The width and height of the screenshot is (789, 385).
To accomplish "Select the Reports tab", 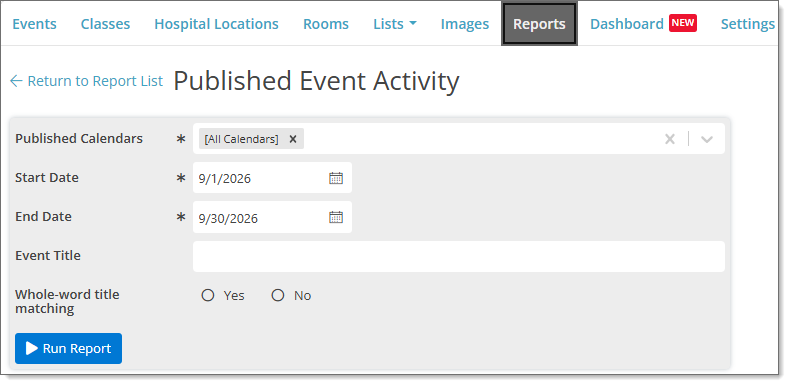I will click(539, 24).
